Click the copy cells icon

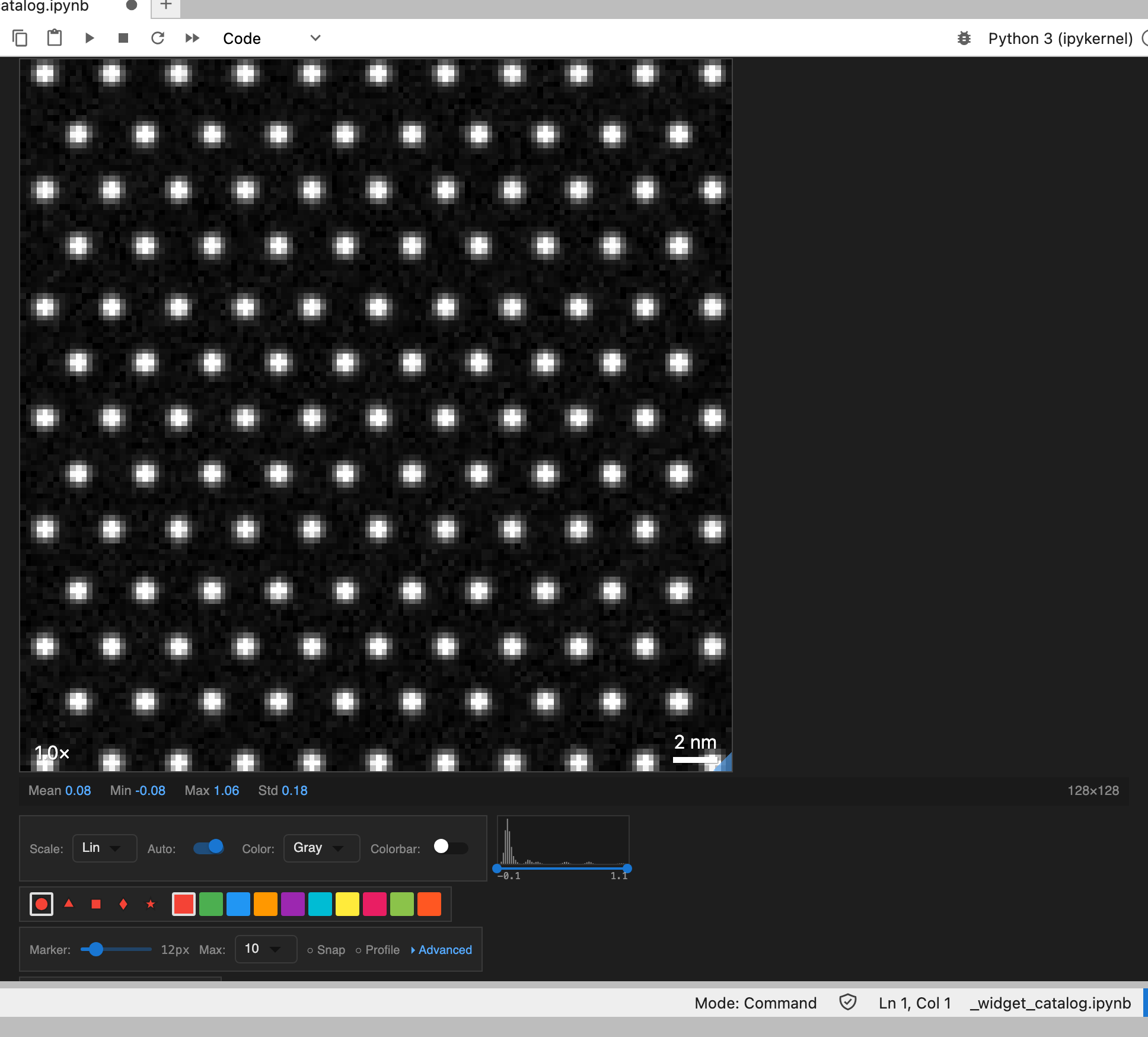tap(20, 38)
